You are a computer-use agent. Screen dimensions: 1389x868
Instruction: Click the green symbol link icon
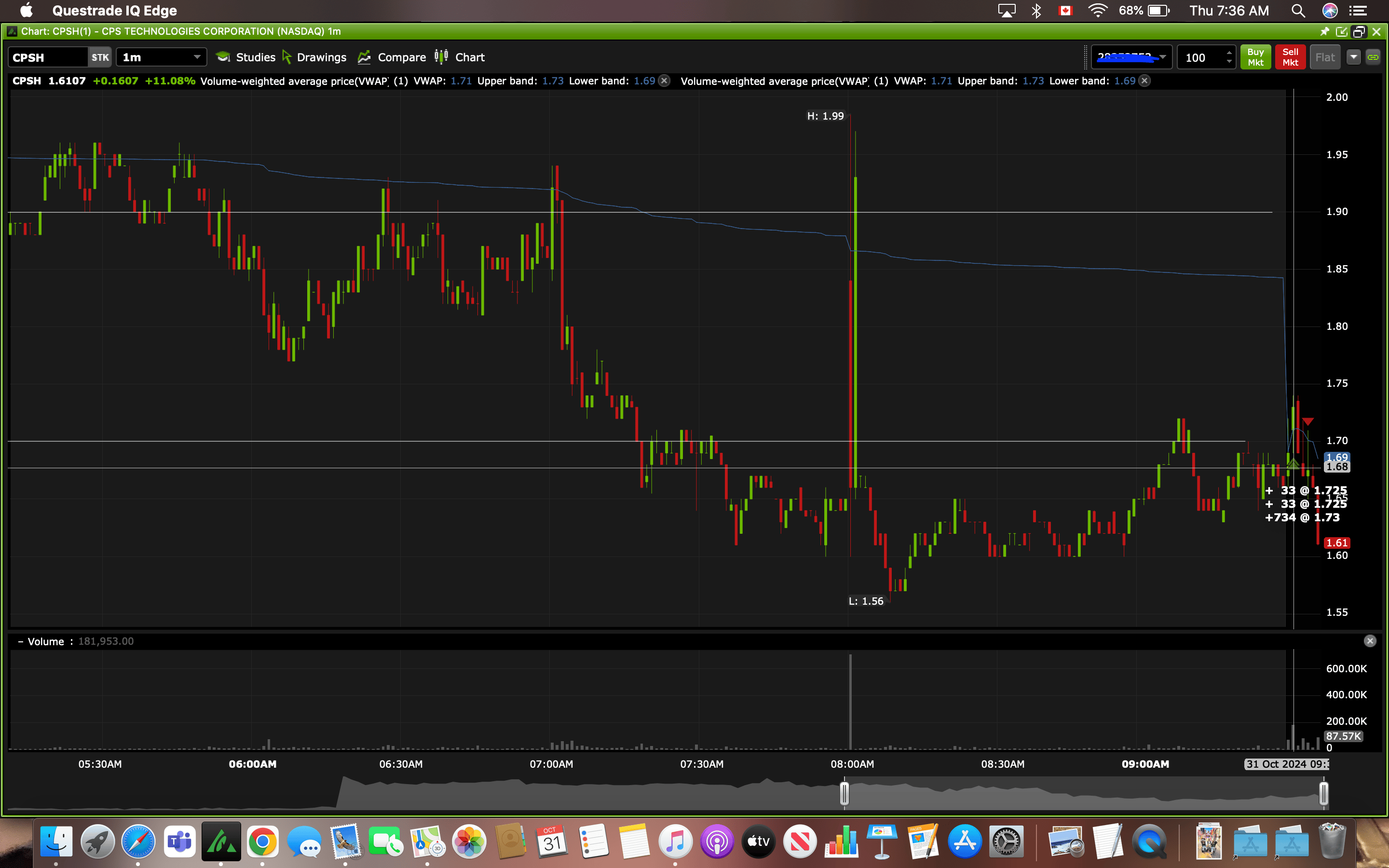1373,57
